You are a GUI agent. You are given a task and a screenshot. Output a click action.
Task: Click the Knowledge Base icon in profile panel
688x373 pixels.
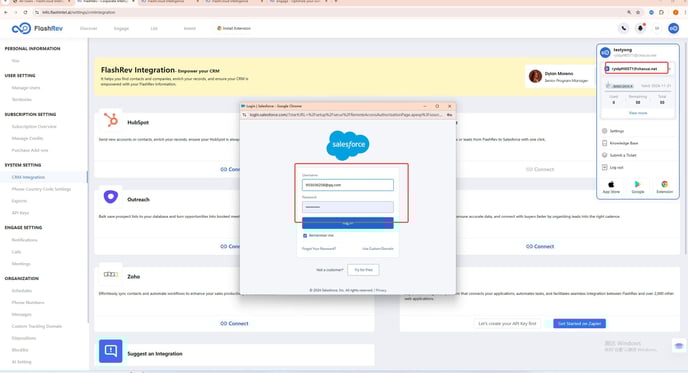(x=605, y=143)
